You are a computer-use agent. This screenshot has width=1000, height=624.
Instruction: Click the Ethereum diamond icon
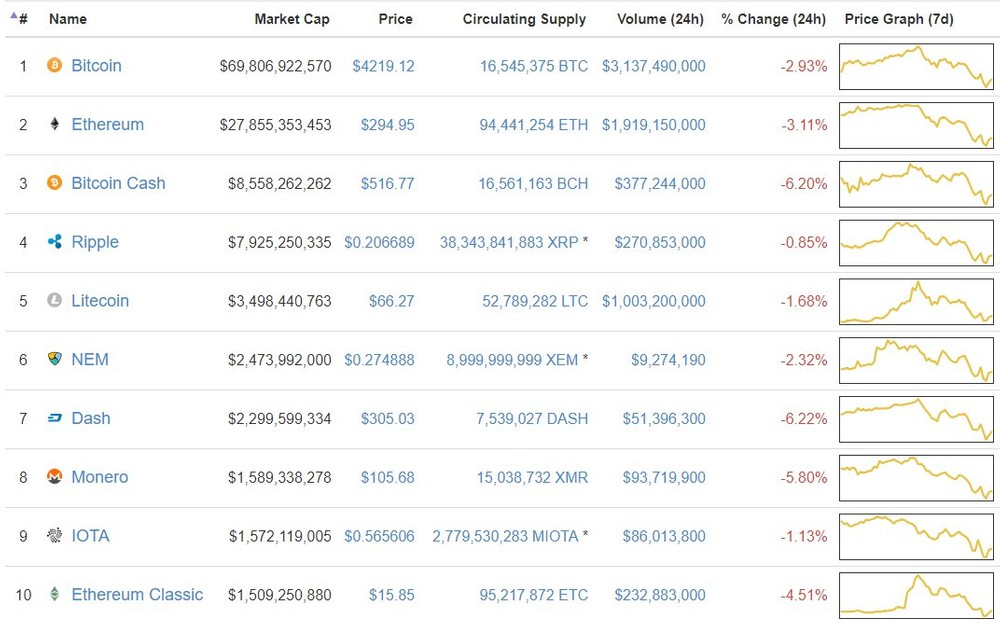[x=55, y=124]
